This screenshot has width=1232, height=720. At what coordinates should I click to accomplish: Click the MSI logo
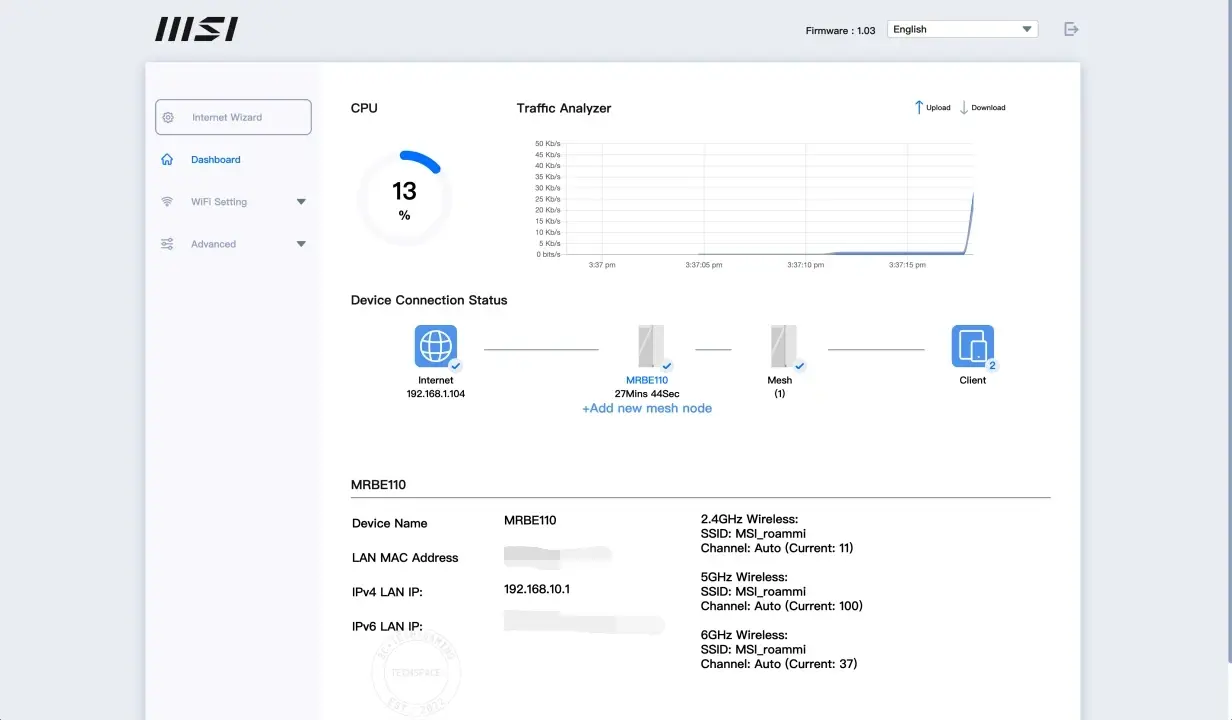(x=196, y=29)
